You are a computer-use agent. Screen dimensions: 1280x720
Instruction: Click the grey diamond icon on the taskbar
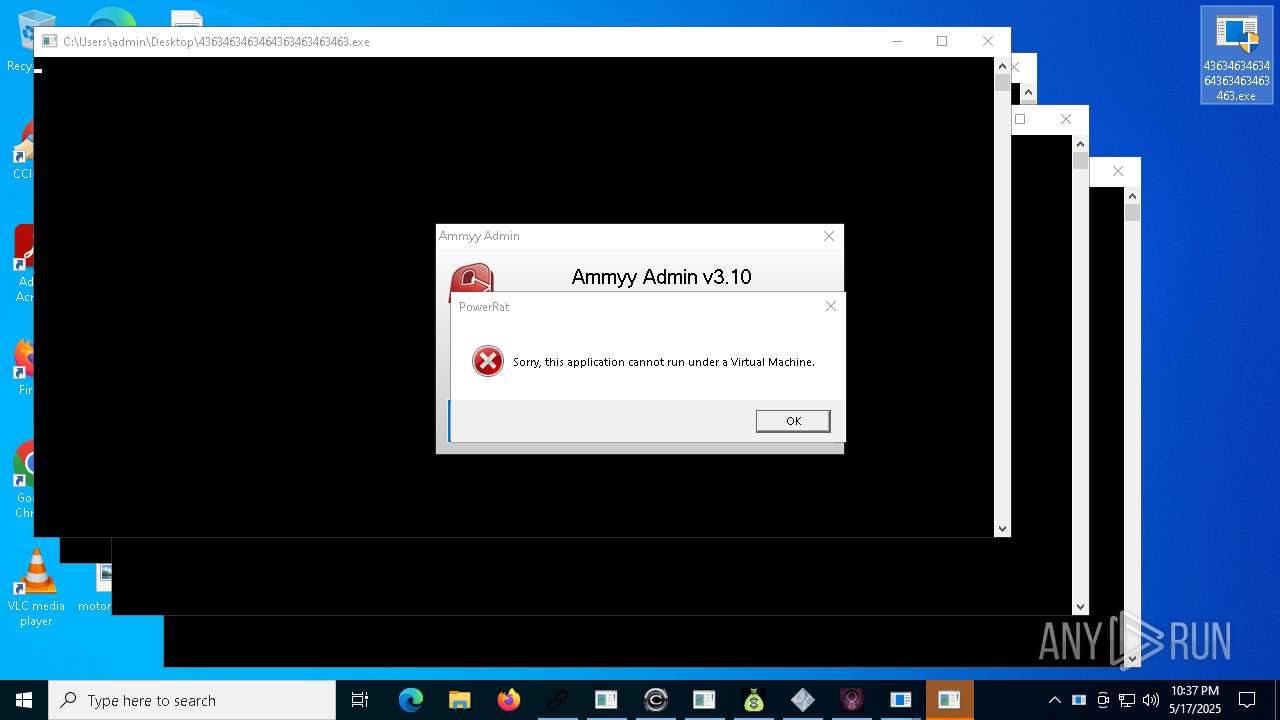coord(803,700)
